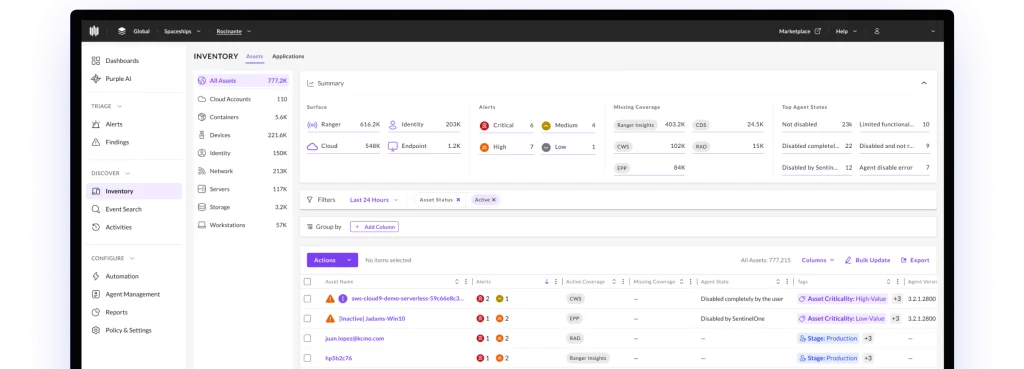This screenshot has width=1024, height=369.
Task: Open Purple AI from the sidebar
Action: tap(118, 78)
